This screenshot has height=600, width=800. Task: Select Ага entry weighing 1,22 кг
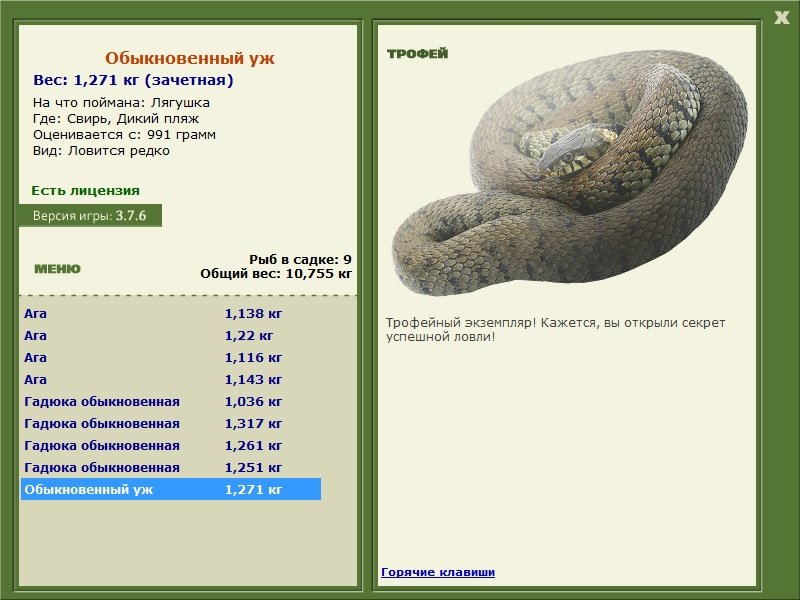[171, 335]
